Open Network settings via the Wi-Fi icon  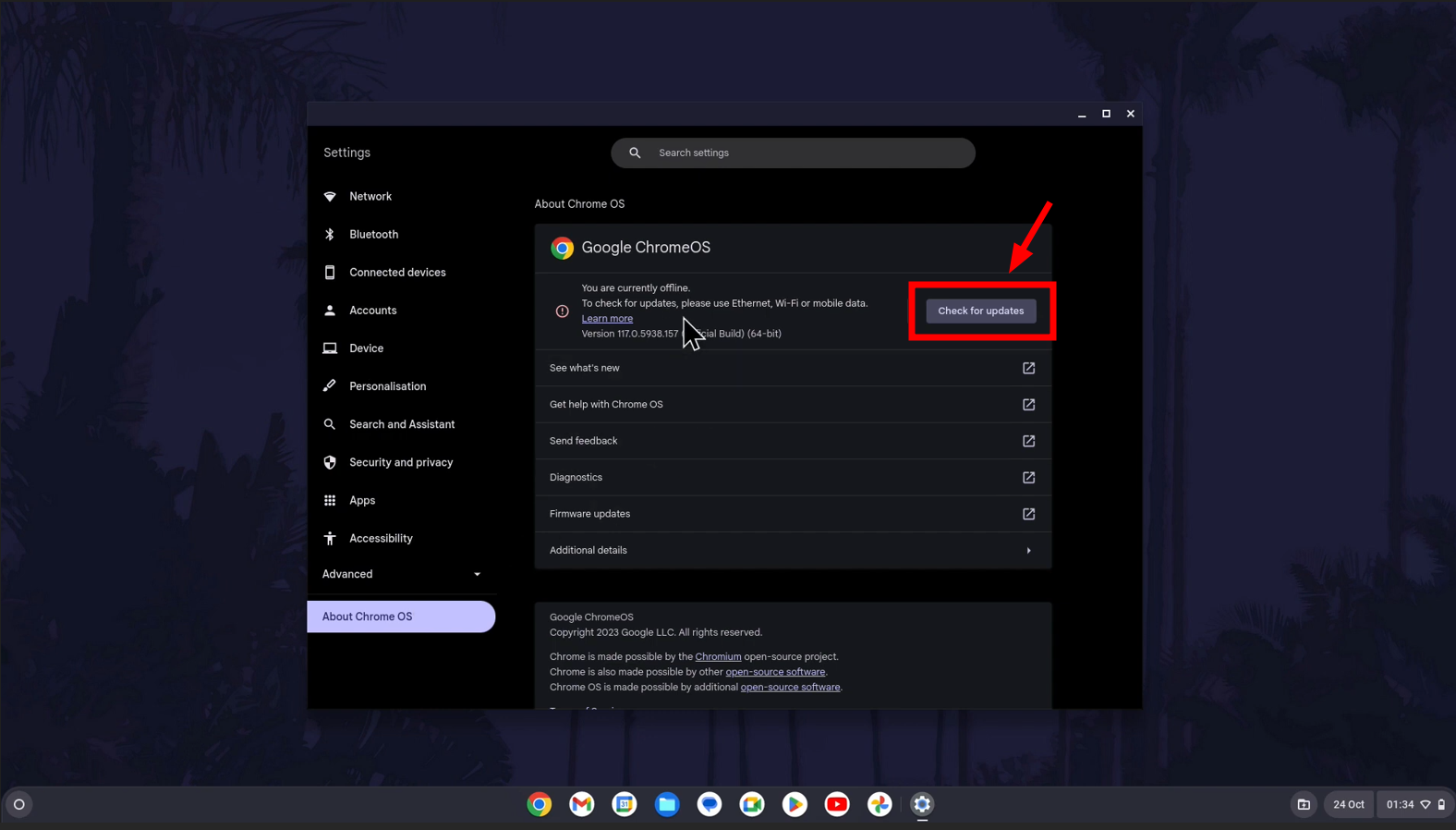click(x=330, y=197)
